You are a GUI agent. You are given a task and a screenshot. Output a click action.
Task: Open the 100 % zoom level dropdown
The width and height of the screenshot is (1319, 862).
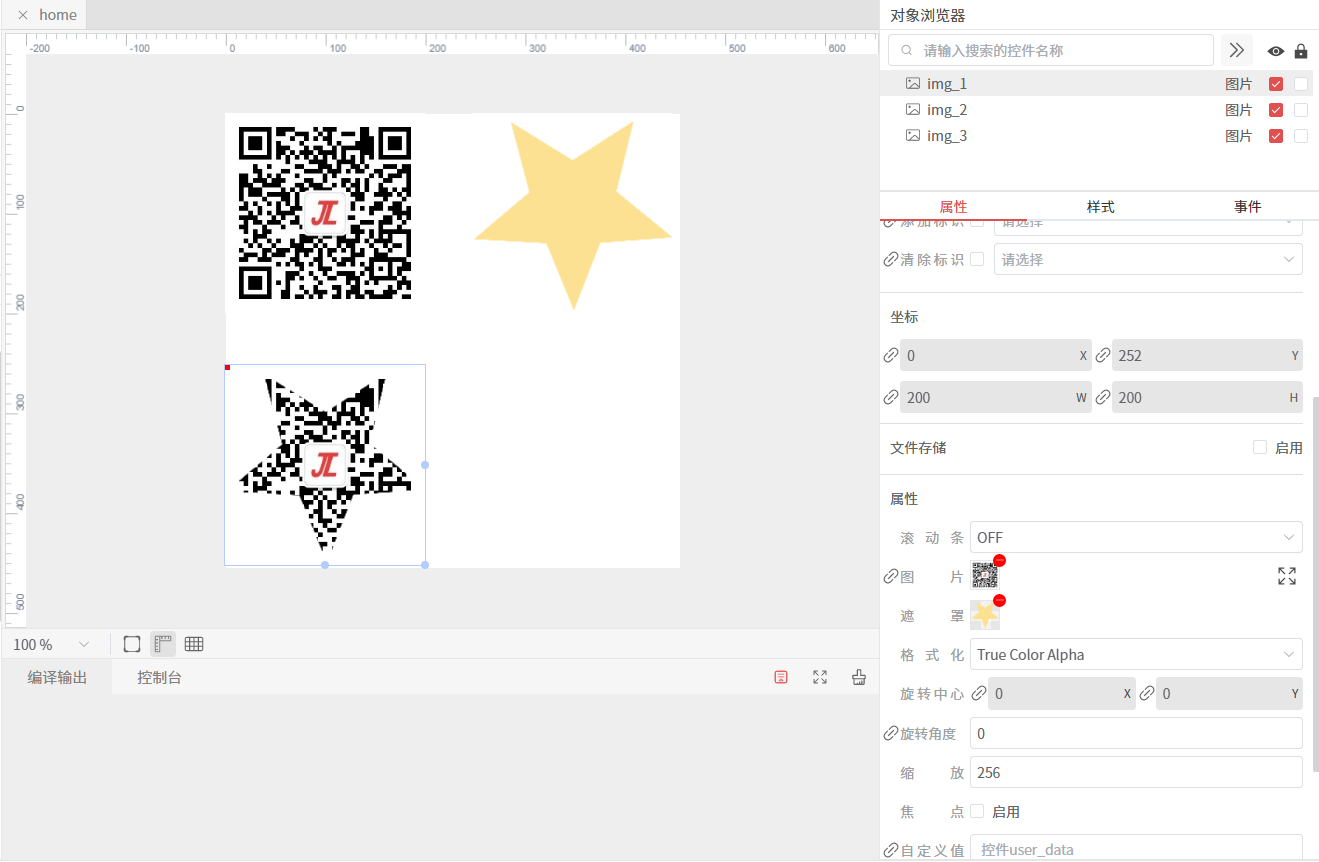coord(52,644)
